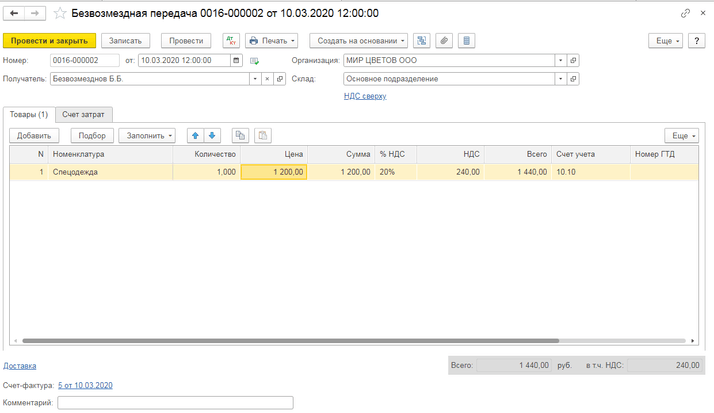Switch to the Счет затрат tab
The image size is (714, 413).
[84, 114]
